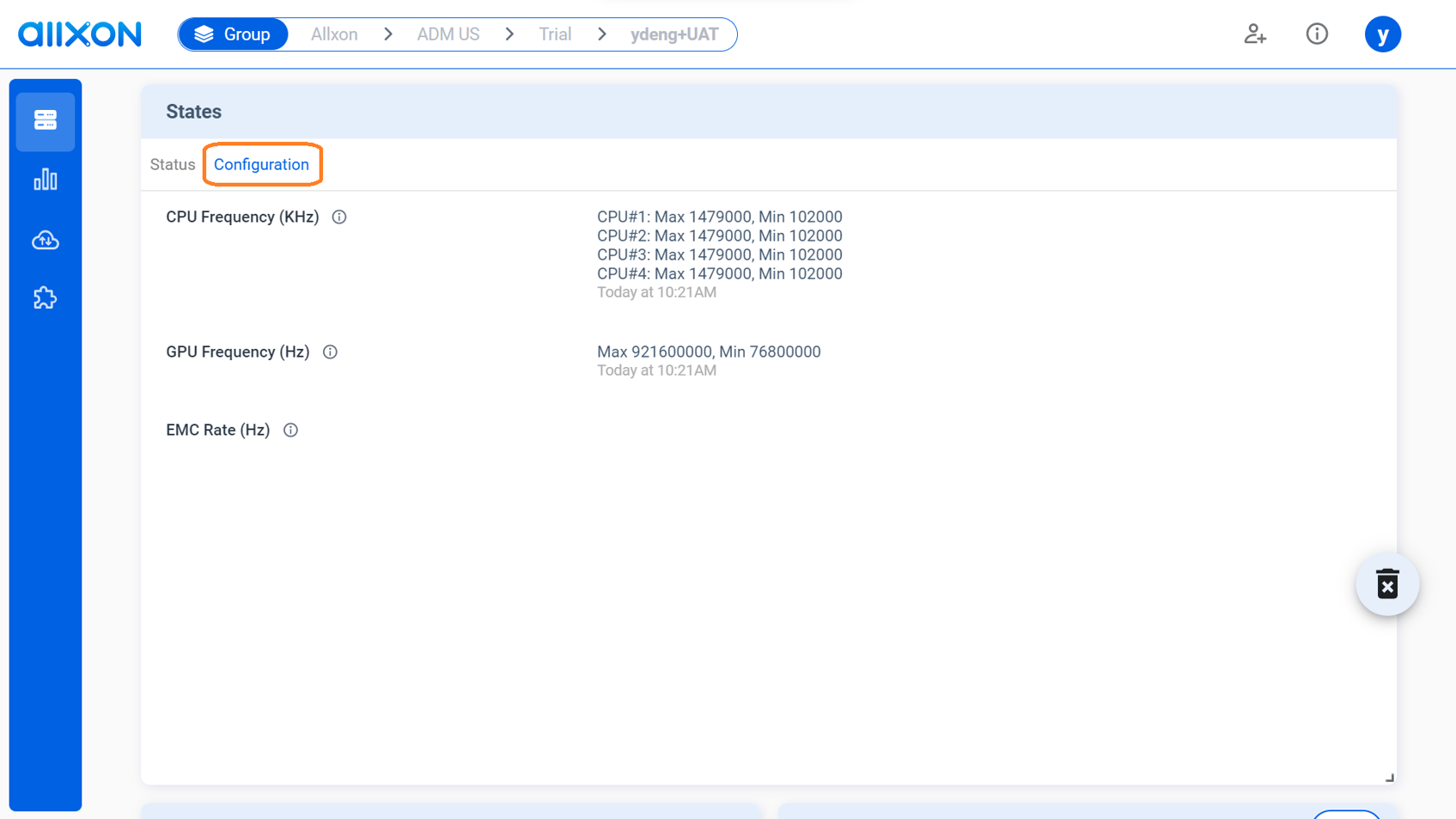Image resolution: width=1456 pixels, height=819 pixels.
Task: Click the invite user icon
Action: pyautogui.click(x=1255, y=34)
